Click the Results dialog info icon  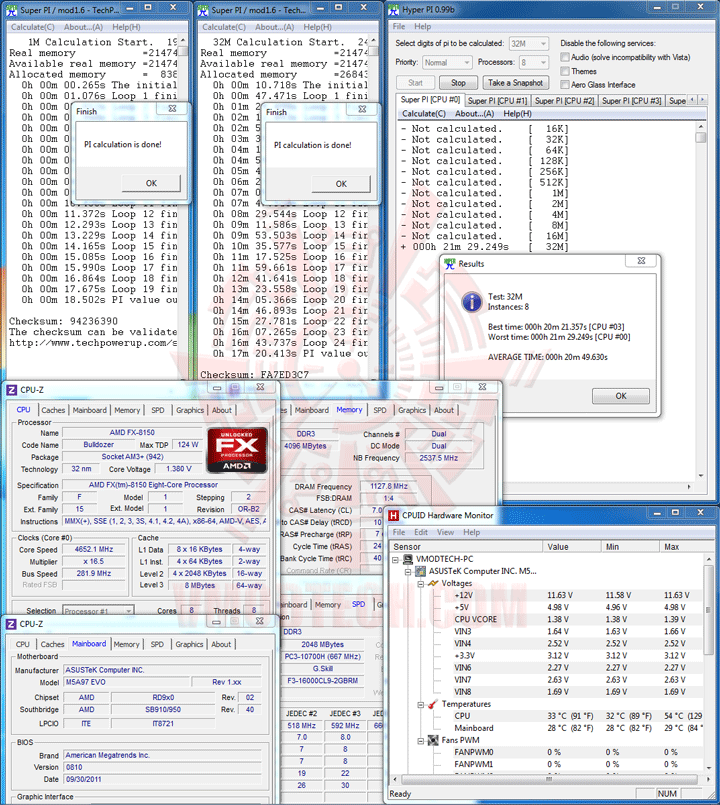[x=471, y=302]
